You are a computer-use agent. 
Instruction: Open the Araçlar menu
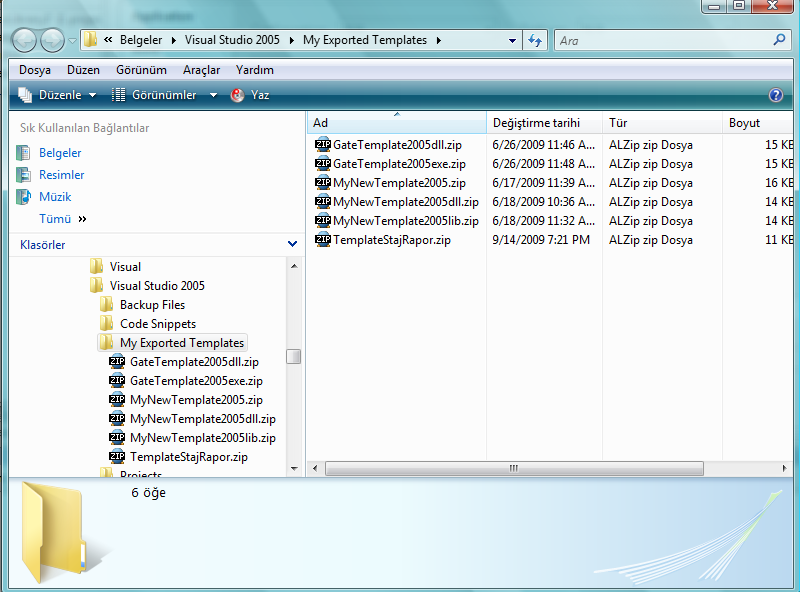[202, 70]
